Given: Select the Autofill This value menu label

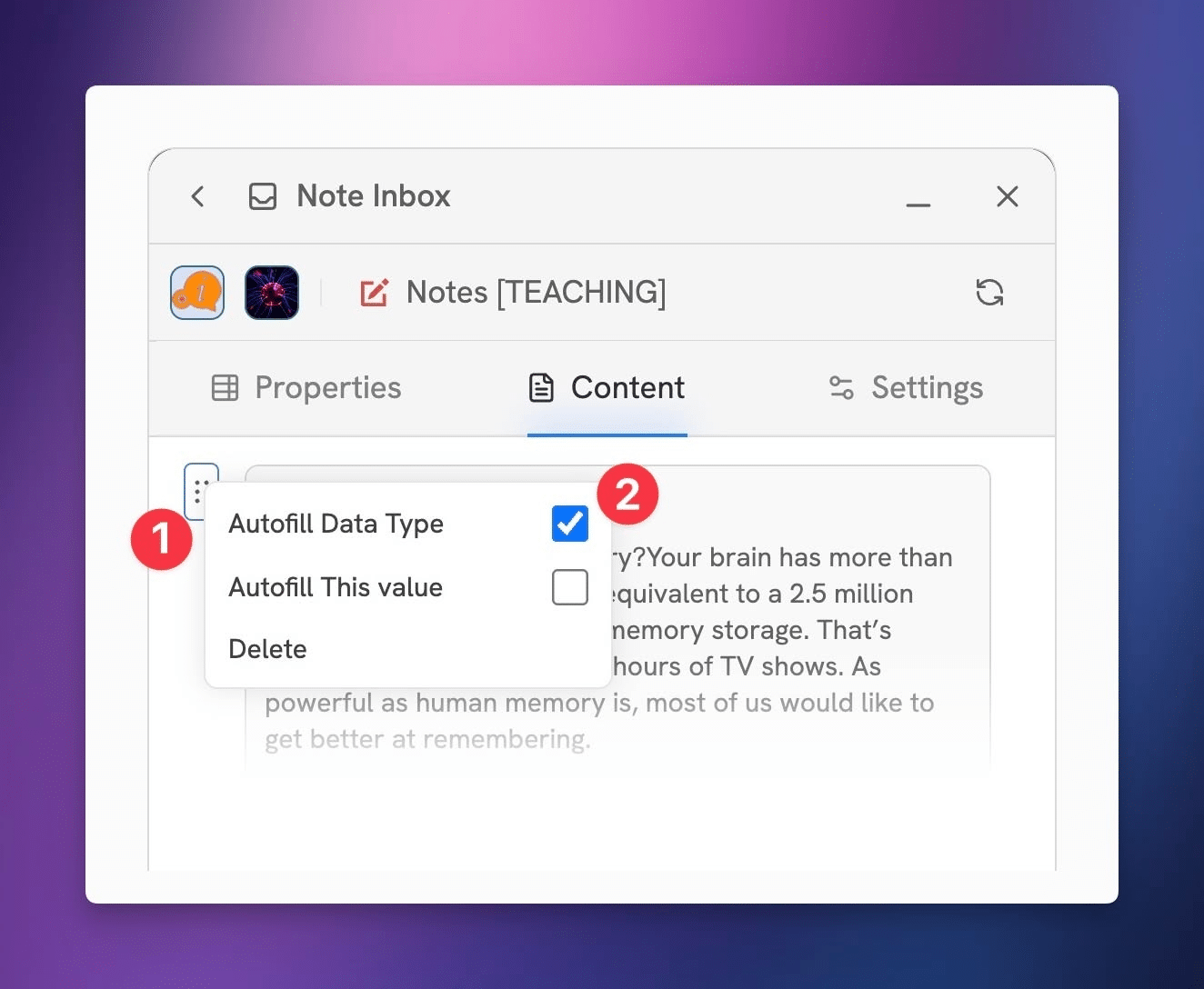Looking at the screenshot, I should tap(336, 587).
